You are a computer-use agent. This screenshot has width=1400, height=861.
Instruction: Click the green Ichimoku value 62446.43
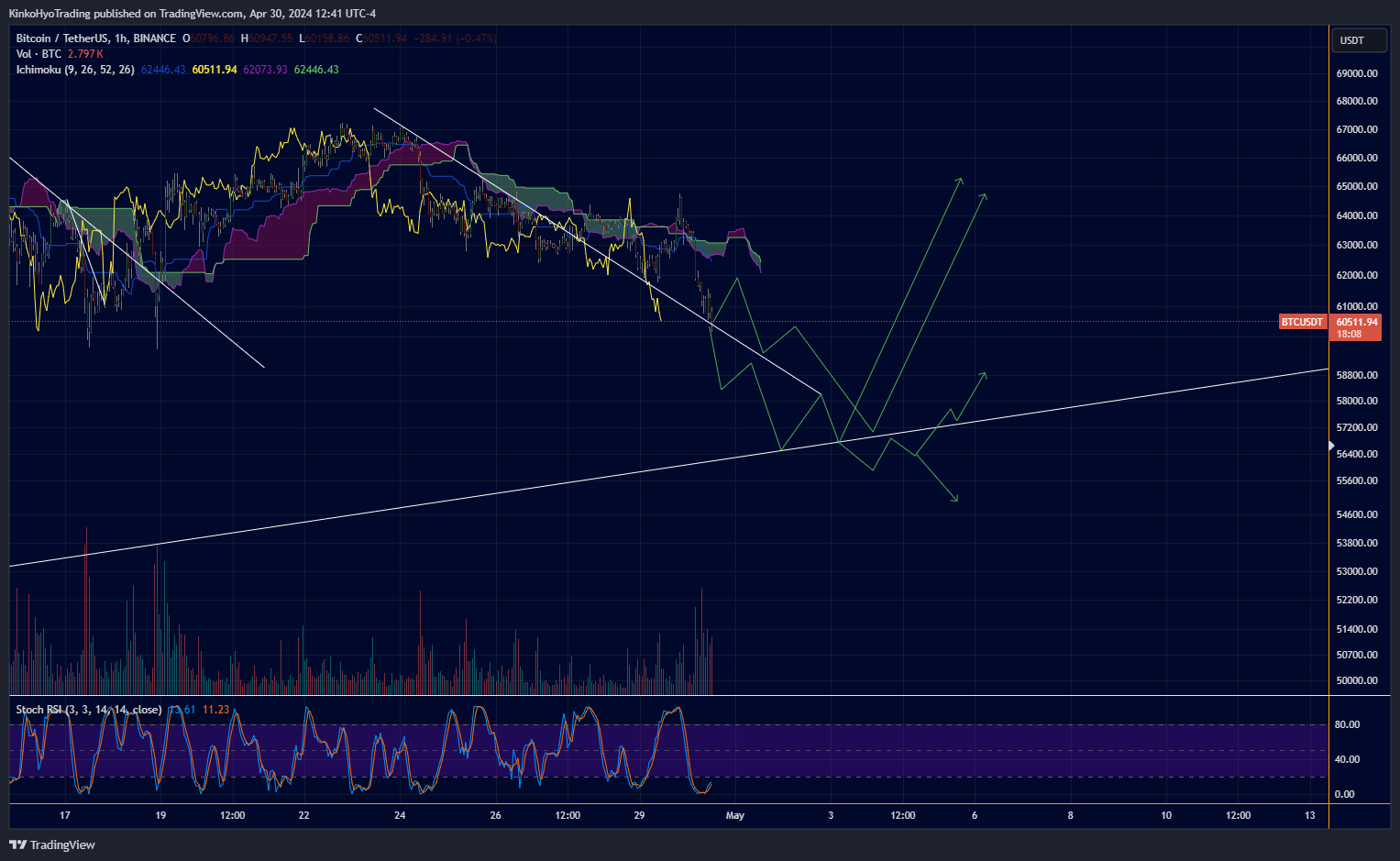click(x=316, y=70)
